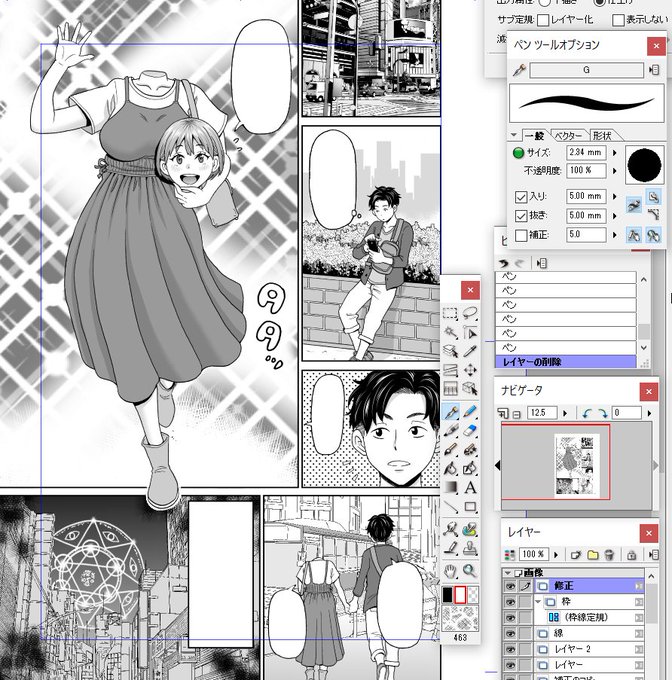Viewport: 672px width, 680px height.
Task: Select the pattern brush tool
Action: pos(470,449)
